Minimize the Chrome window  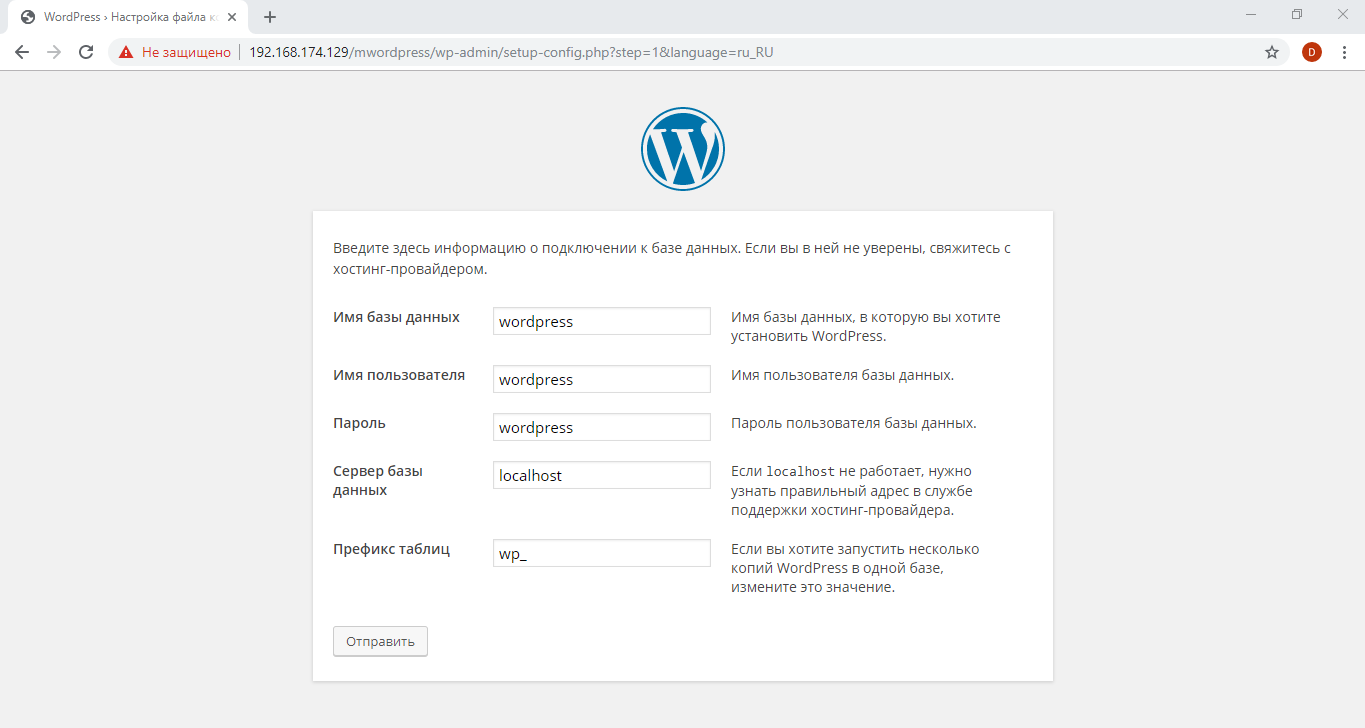(1251, 14)
